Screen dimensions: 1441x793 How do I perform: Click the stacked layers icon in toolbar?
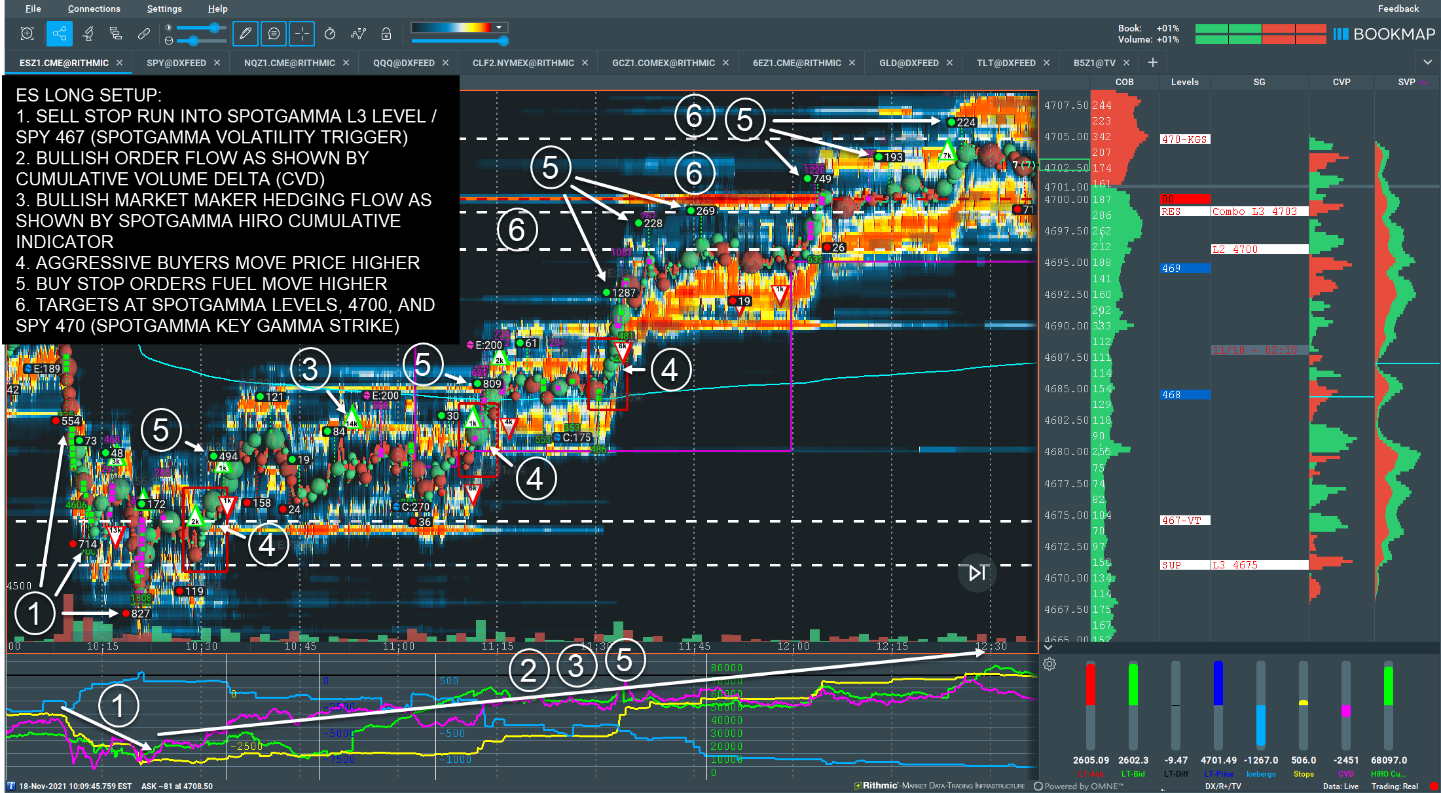[x=116, y=33]
